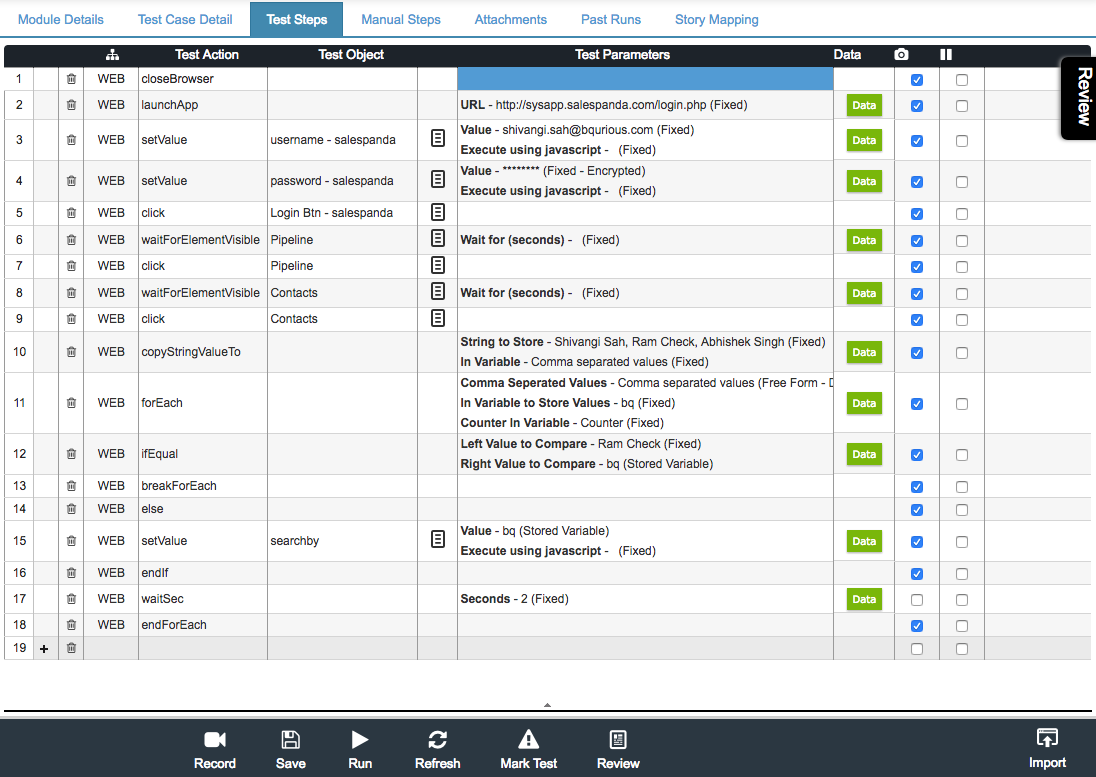The width and height of the screenshot is (1096, 777).
Task: Click the pause column header icon
Action: (x=946, y=55)
